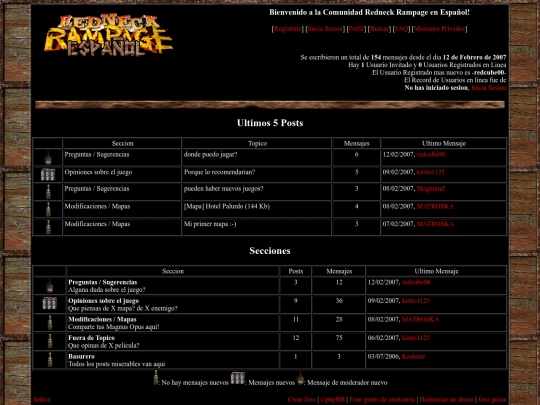The height and width of the screenshot is (405, 540).
Task: Click the can icon of section 'Opiniones sobre el juego' in Secciones
Action: pos(50,303)
